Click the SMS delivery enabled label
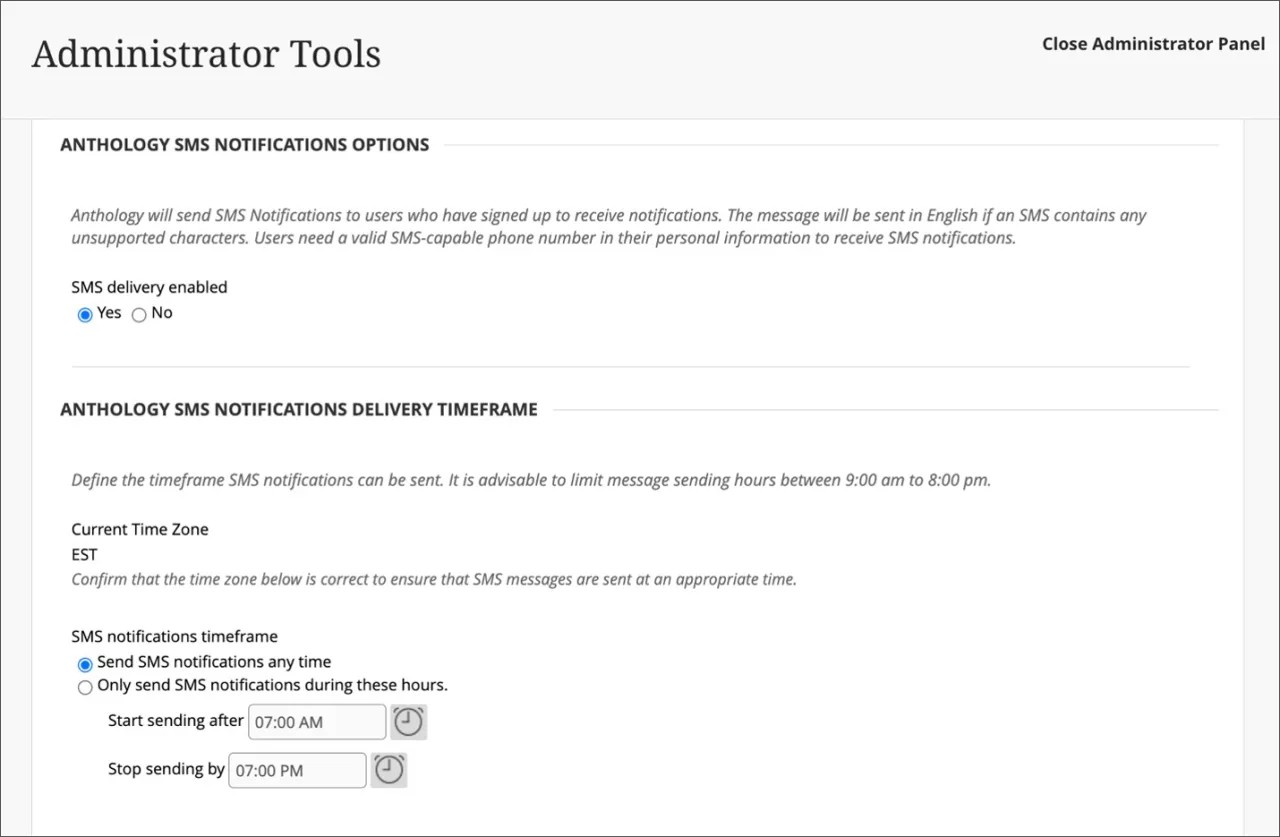Image resolution: width=1280 pixels, height=837 pixels. 148,287
